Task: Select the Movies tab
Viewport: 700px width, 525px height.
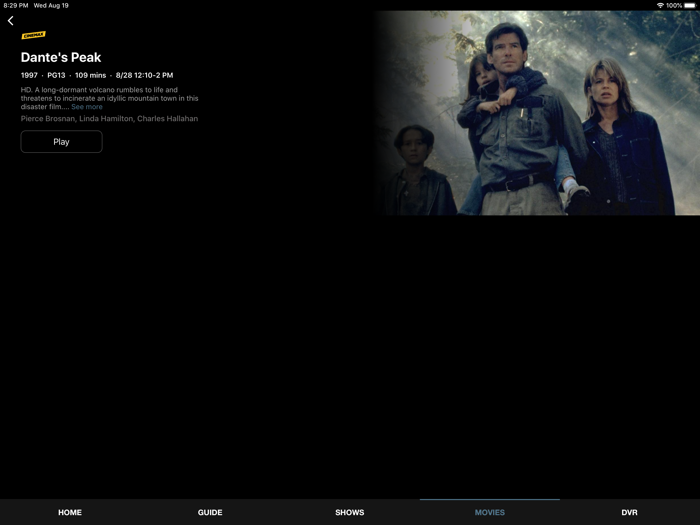Action: tap(490, 512)
